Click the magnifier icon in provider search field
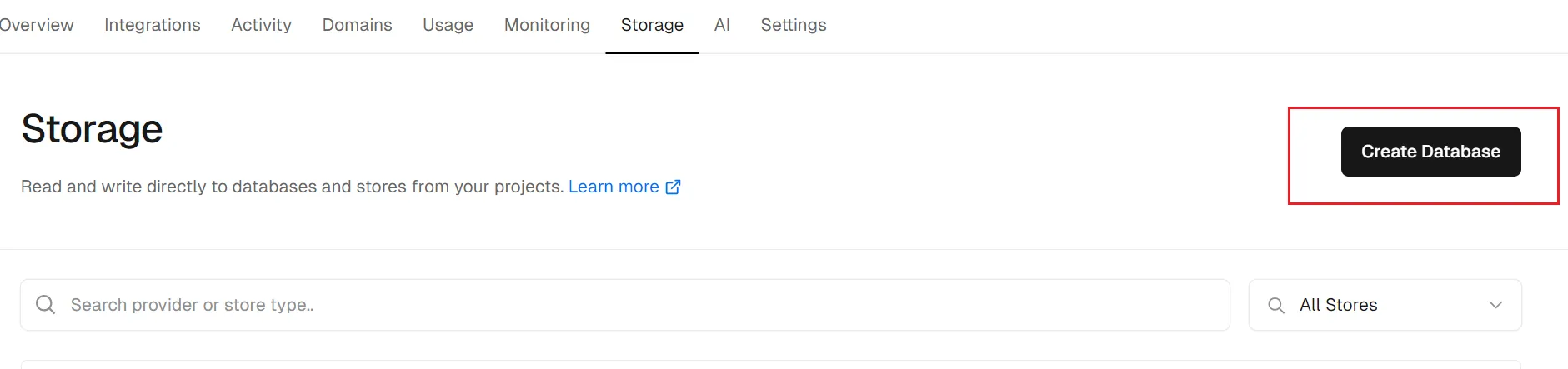The height and width of the screenshot is (369, 1568). point(46,305)
